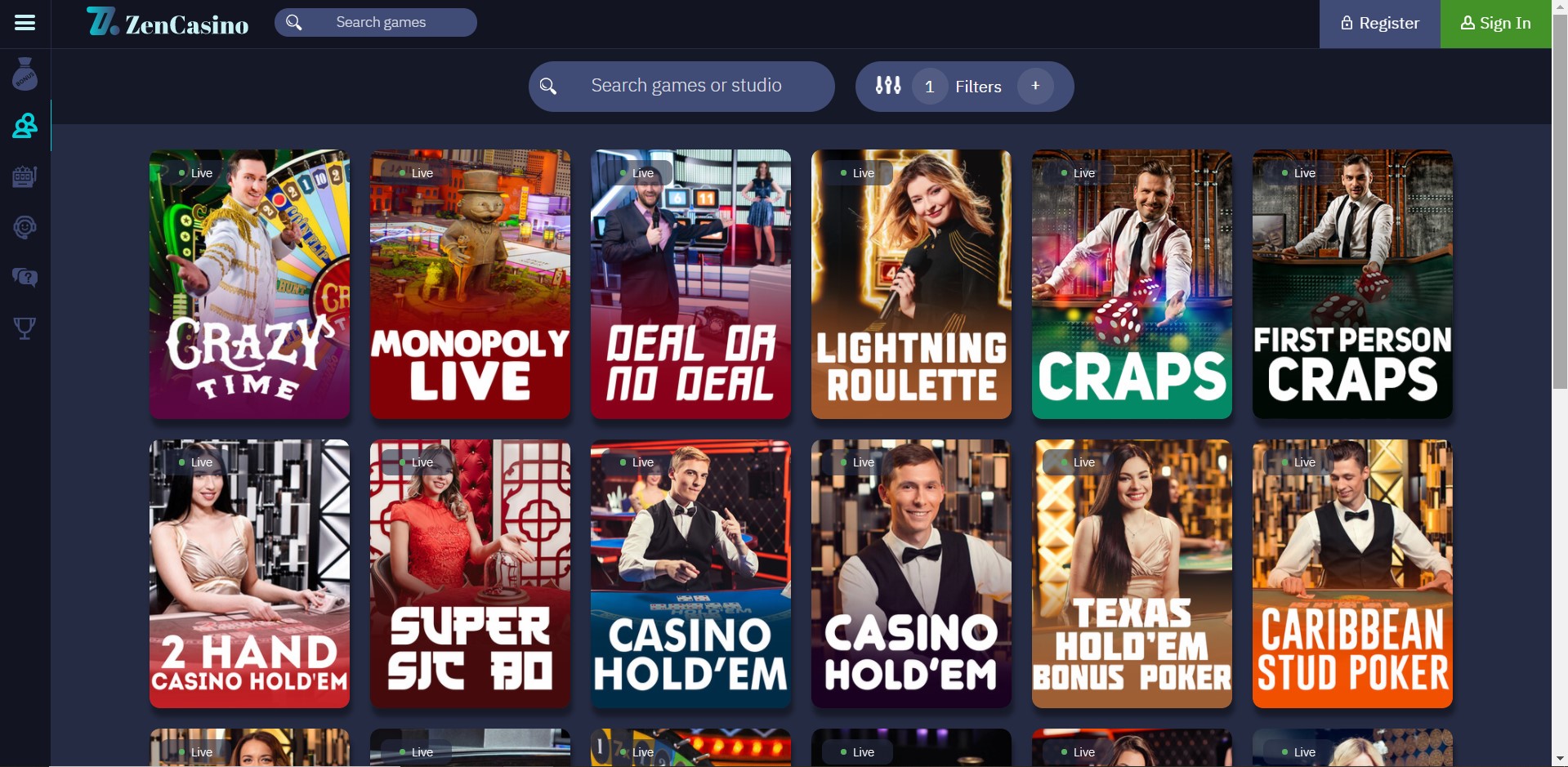Expand filters with the plus button
1568x767 pixels.
pyautogui.click(x=1035, y=86)
